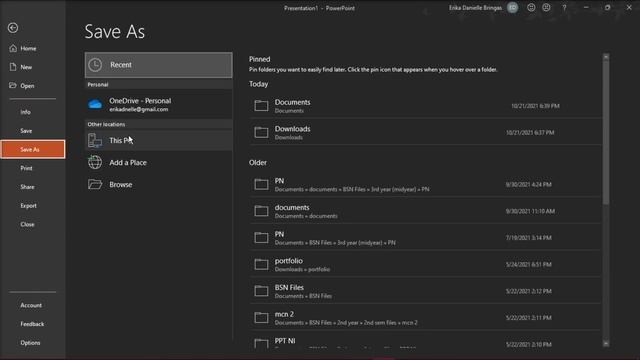This screenshot has width=640, height=360.
Task: Click folder icon beside Downloads
Action: (x=261, y=132)
